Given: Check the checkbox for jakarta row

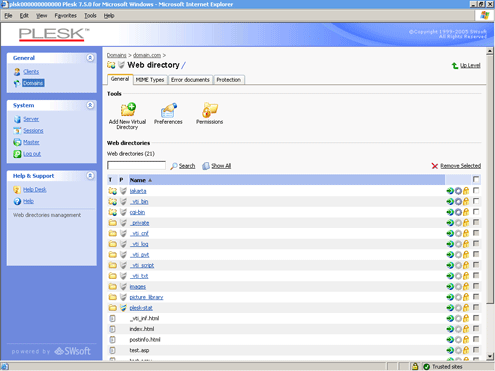Looking at the screenshot, I should [476, 190].
